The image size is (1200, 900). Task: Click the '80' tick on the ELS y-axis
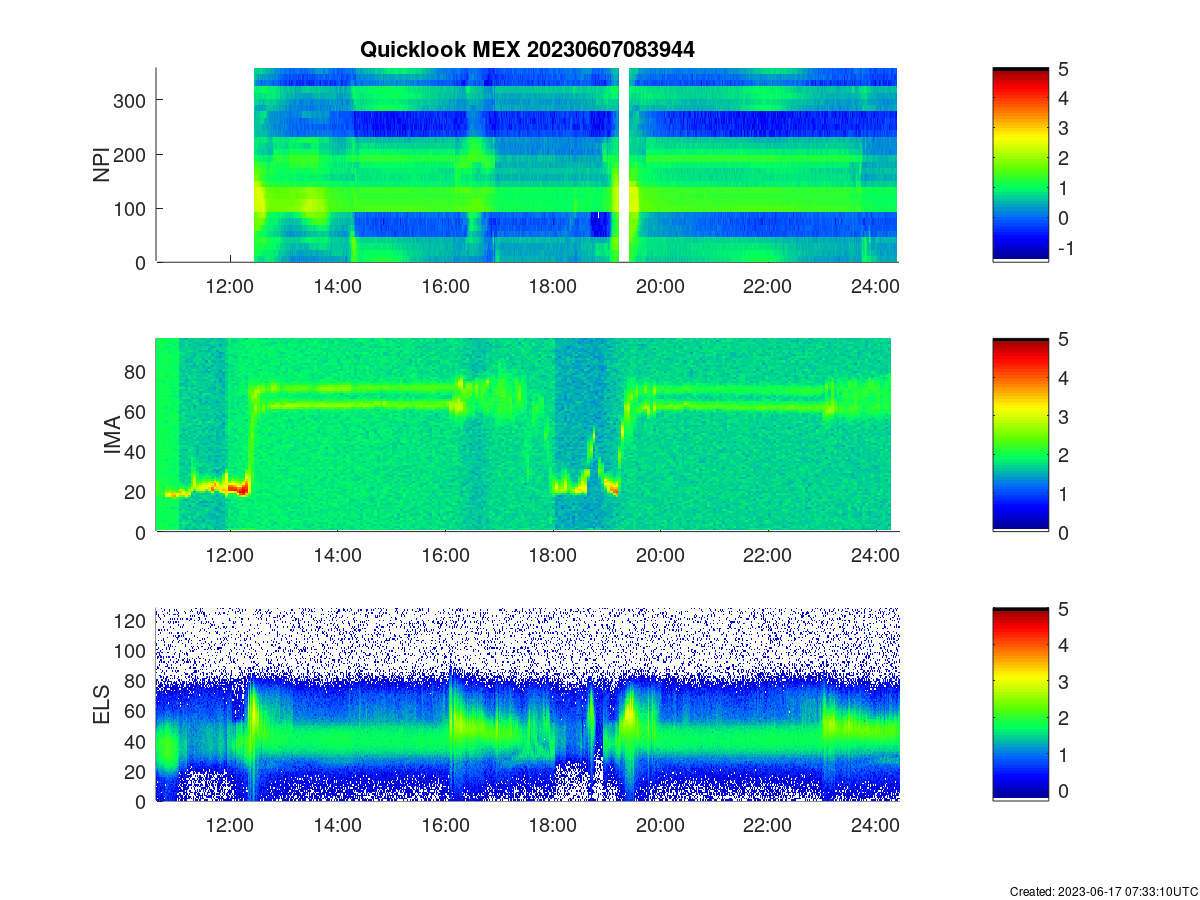[137, 681]
